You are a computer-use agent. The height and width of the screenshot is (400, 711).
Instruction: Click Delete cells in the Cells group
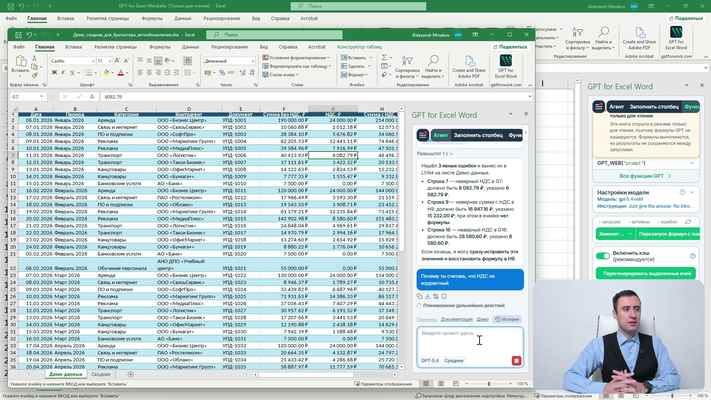[x=354, y=66]
